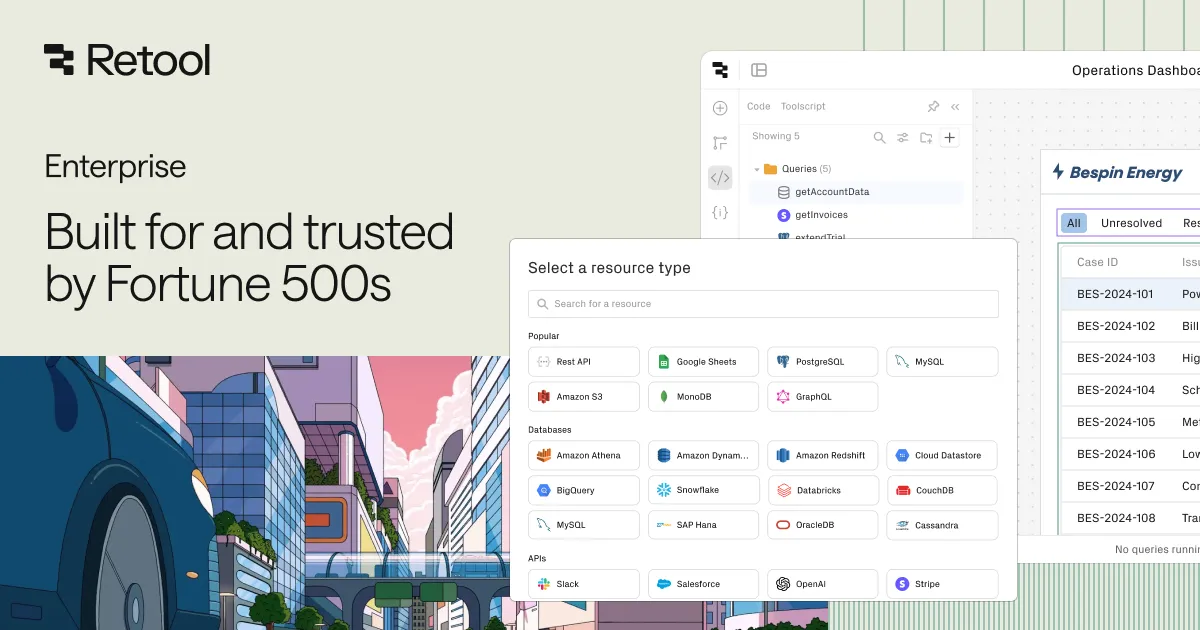The image size is (1200, 630).
Task: Choose the Amazon Dynam... resource
Action: (703, 456)
